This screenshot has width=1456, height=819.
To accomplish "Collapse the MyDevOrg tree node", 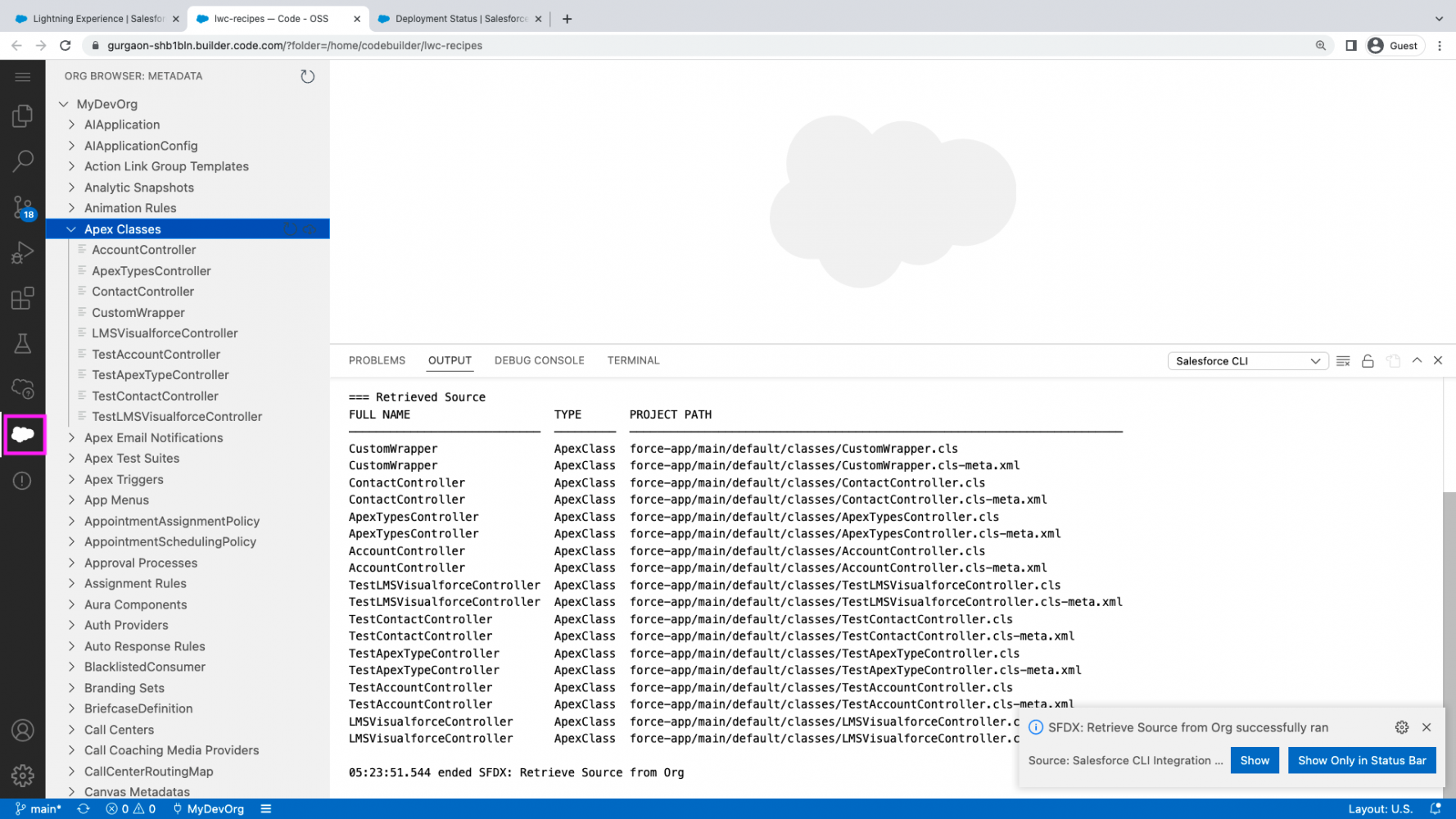I will (64, 104).
